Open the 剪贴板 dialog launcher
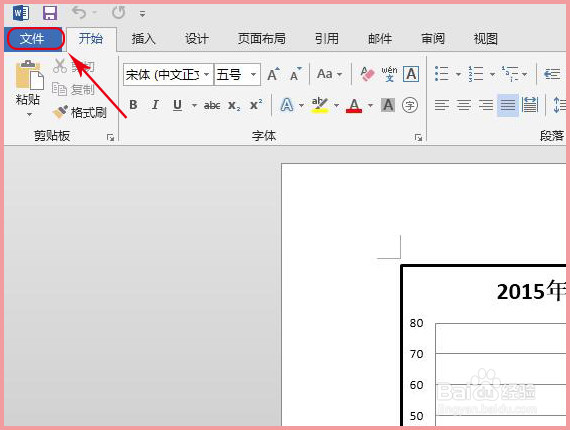Screen dimensions: 570x430 111,137
